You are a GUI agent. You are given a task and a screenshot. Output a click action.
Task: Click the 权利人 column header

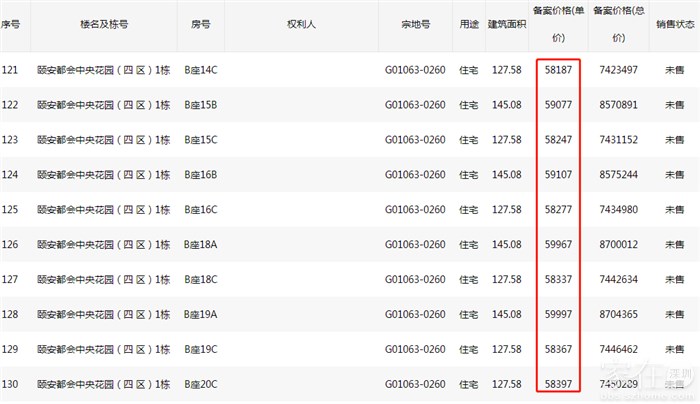pyautogui.click(x=301, y=22)
